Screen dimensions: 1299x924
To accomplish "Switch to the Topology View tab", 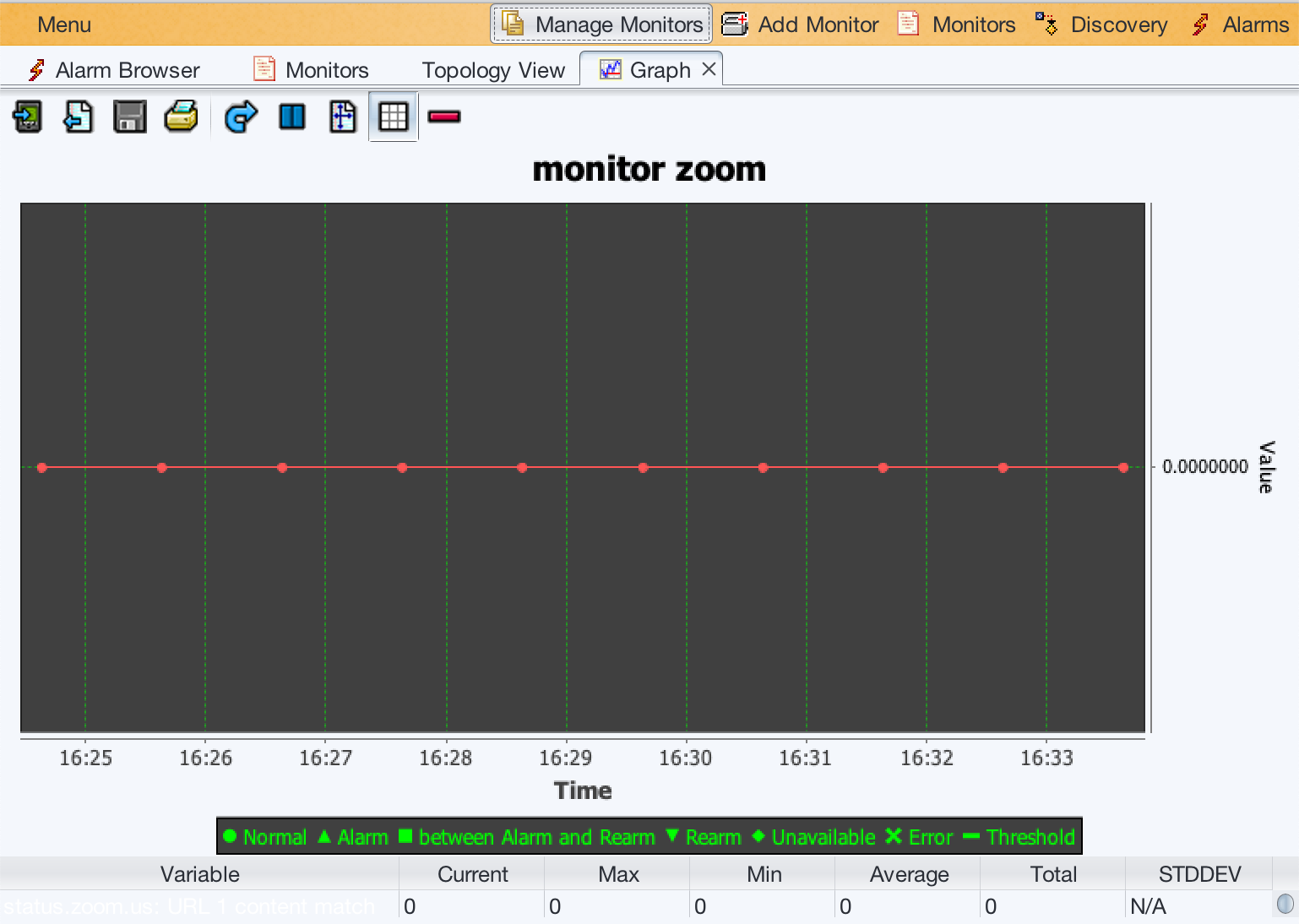I will pyautogui.click(x=493, y=70).
